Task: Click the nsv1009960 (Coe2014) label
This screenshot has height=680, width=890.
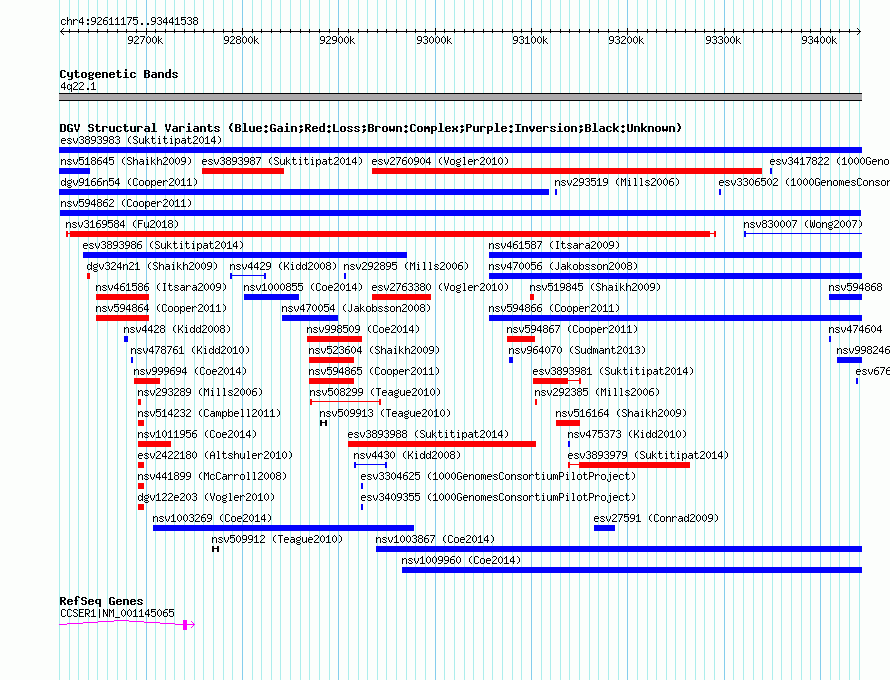Action: coord(461,560)
